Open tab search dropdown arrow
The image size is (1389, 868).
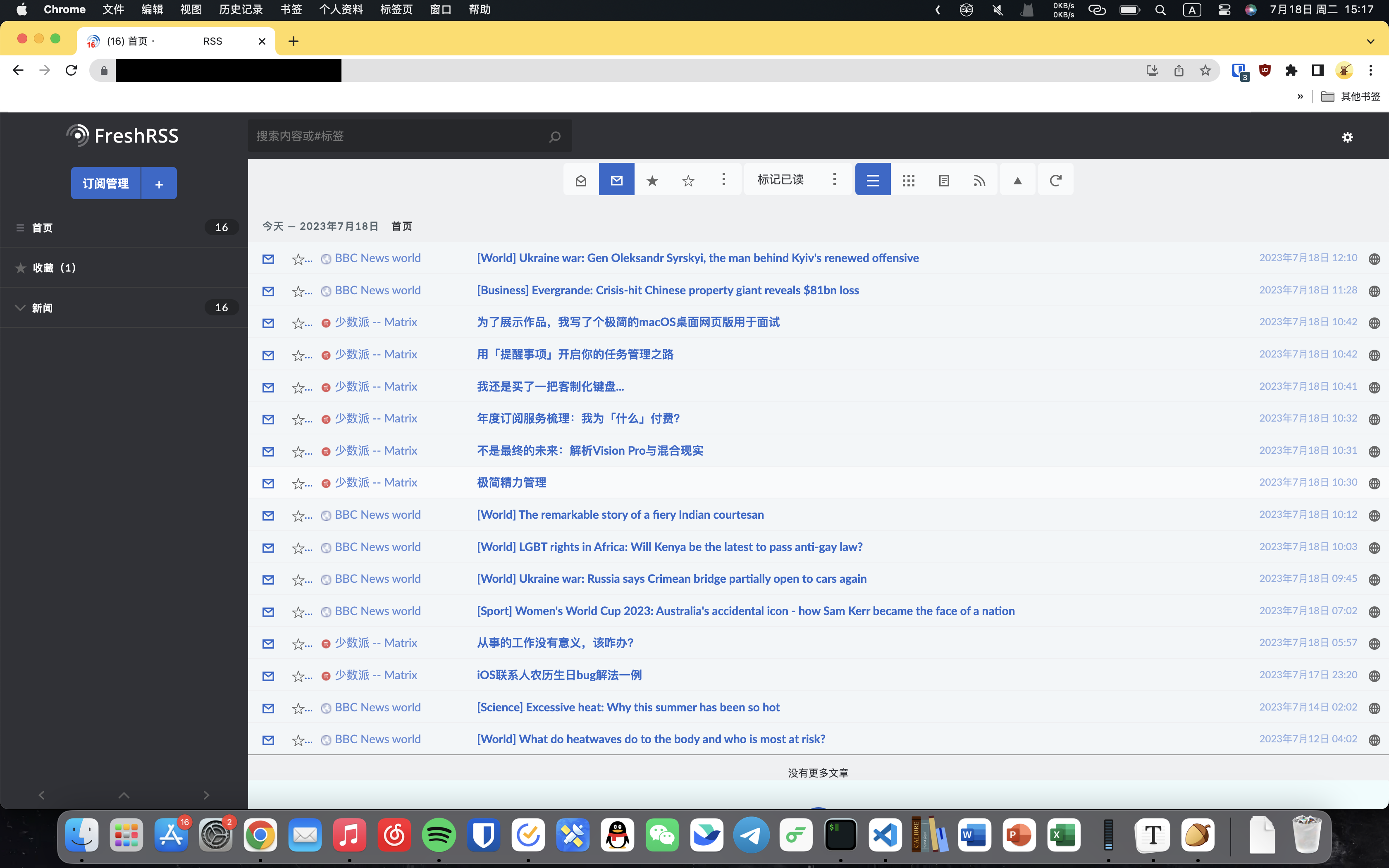(1371, 41)
